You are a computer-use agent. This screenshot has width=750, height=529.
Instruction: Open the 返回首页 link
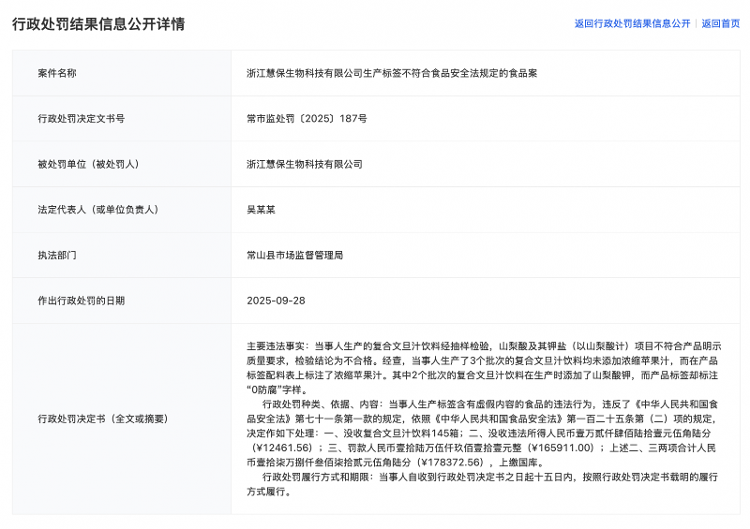[x=720, y=23]
